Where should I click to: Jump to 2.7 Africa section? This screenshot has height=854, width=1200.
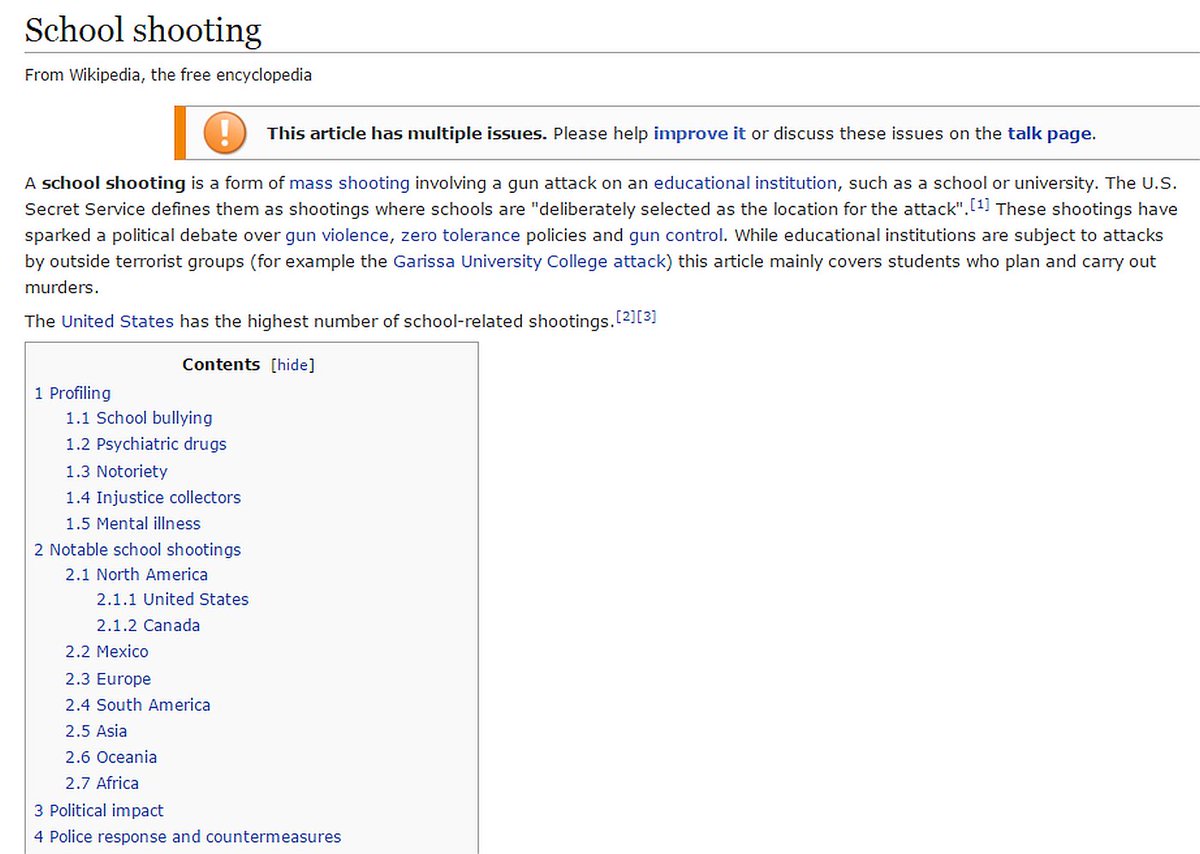(102, 784)
